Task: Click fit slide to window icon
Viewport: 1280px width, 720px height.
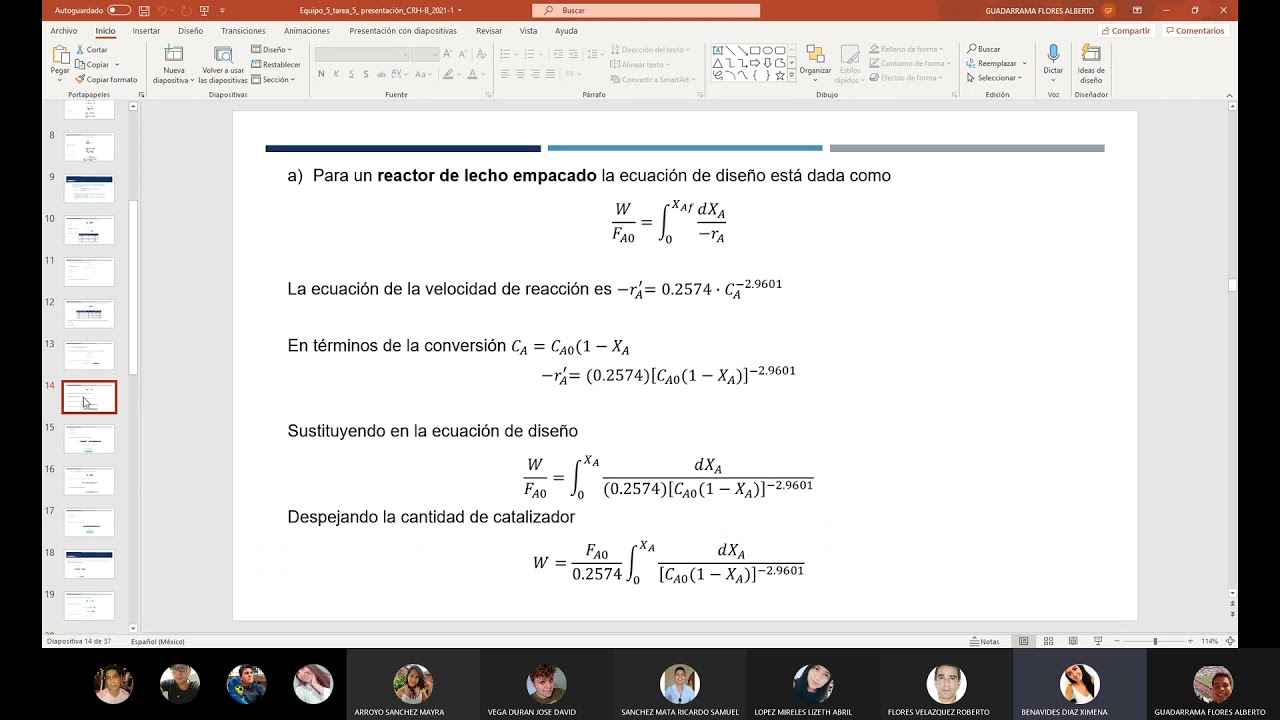Action: point(1230,641)
